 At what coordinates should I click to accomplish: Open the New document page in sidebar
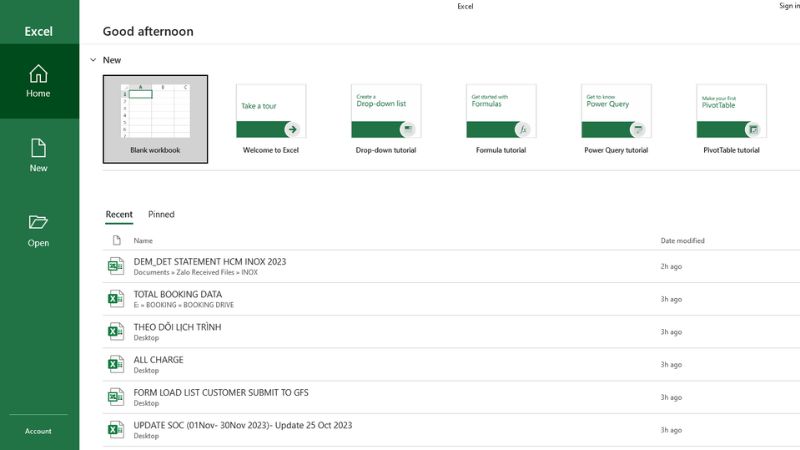(x=39, y=156)
